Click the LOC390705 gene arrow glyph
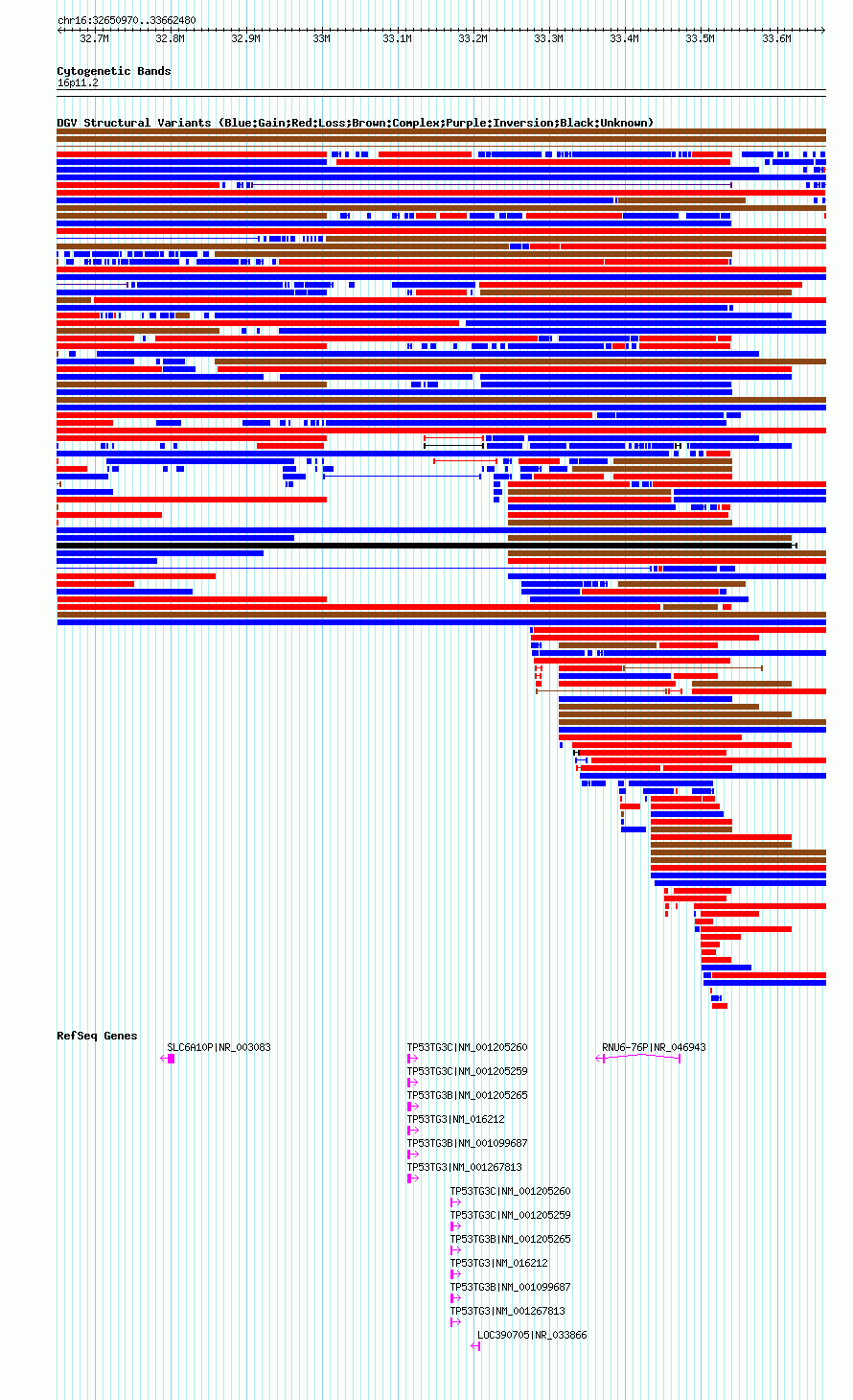This screenshot has width=853, height=1400. tap(475, 1346)
